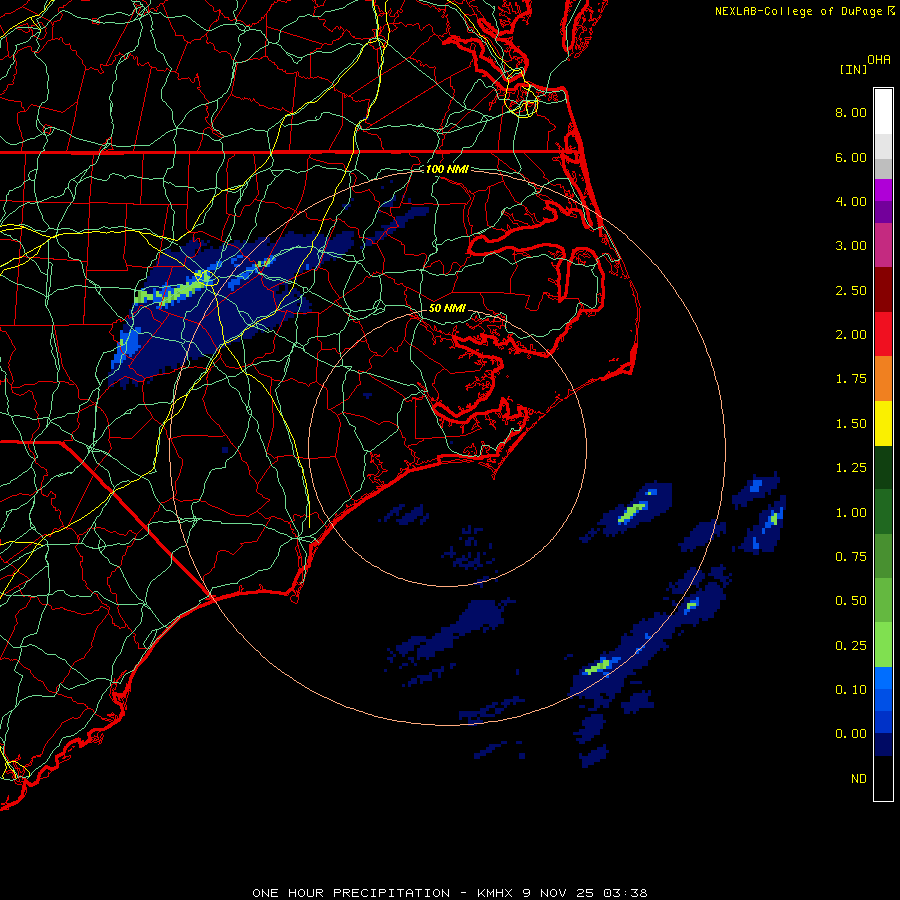Click the 6.00 scale value
Viewport: 900px width, 900px height.
(x=851, y=157)
